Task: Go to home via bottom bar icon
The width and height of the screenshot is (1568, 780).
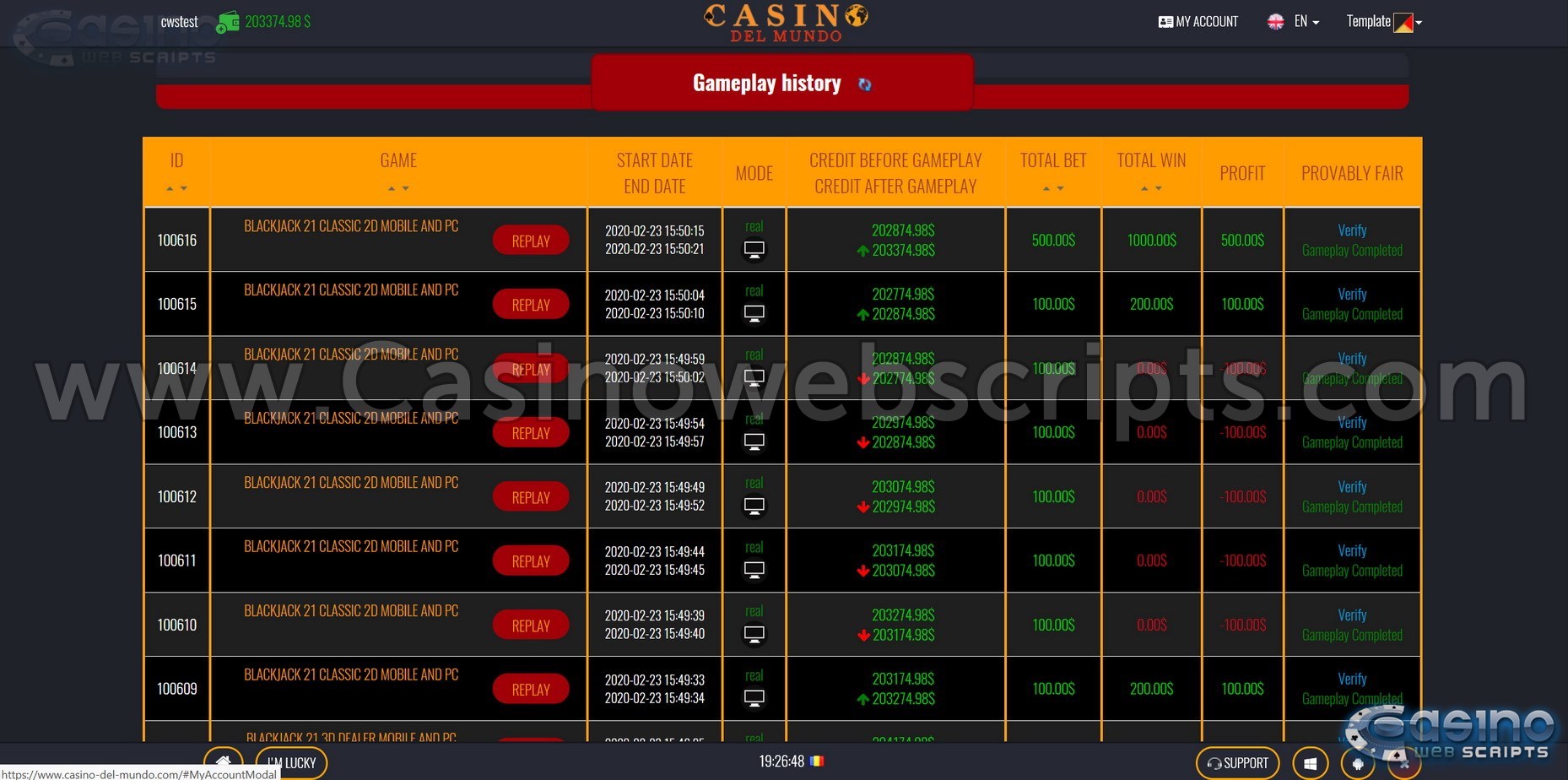Action: (224, 762)
